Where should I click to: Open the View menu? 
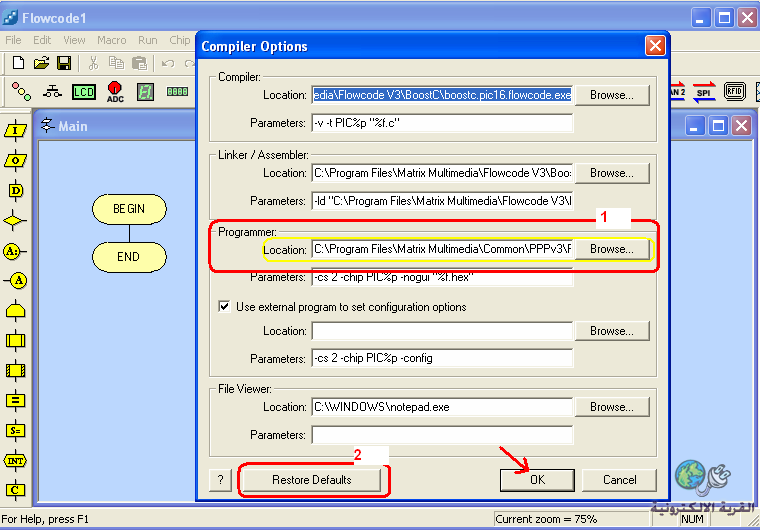click(74, 40)
